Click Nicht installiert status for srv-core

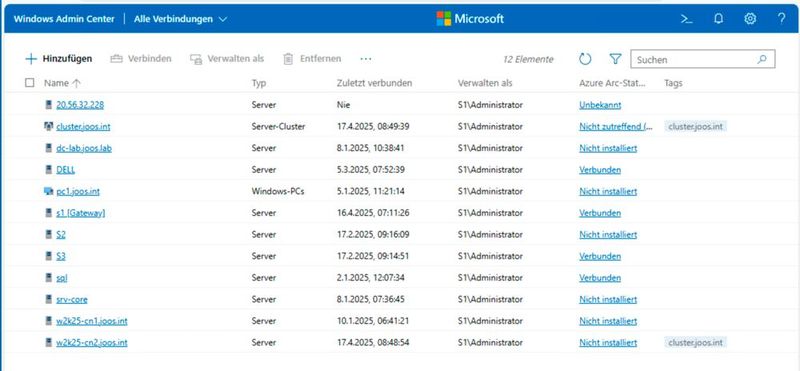(x=608, y=300)
